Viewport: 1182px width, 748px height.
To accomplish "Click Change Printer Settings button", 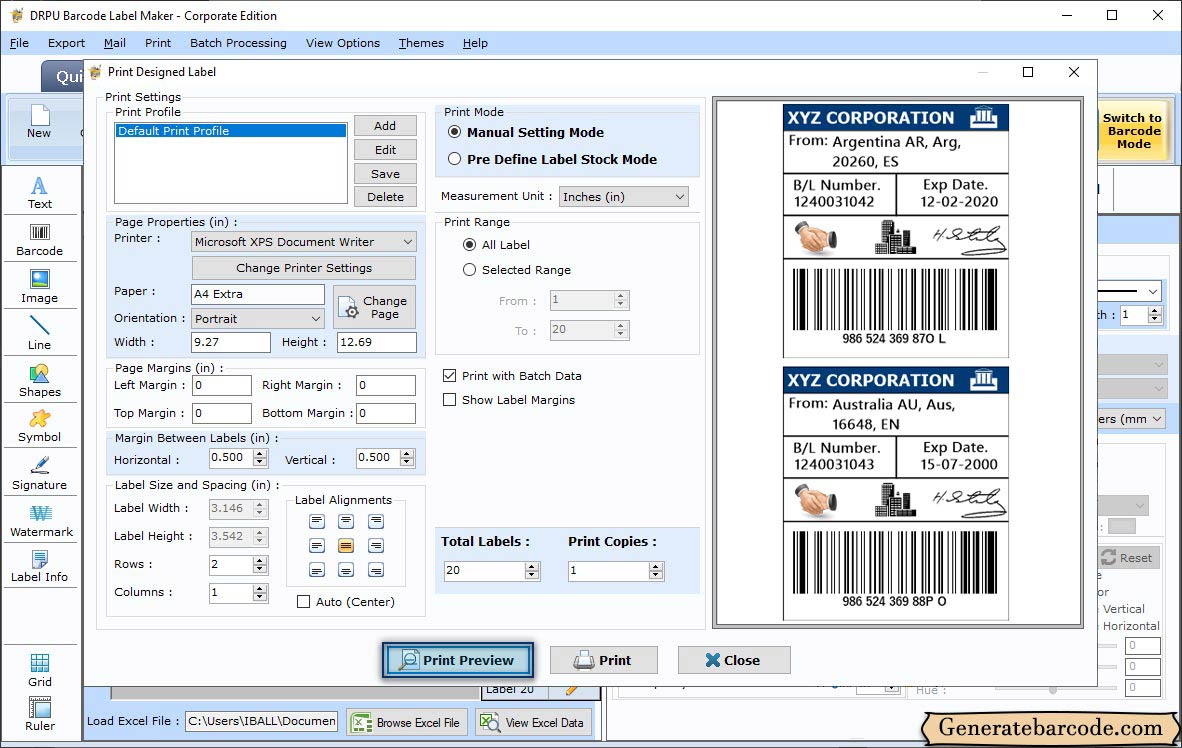I will (304, 268).
